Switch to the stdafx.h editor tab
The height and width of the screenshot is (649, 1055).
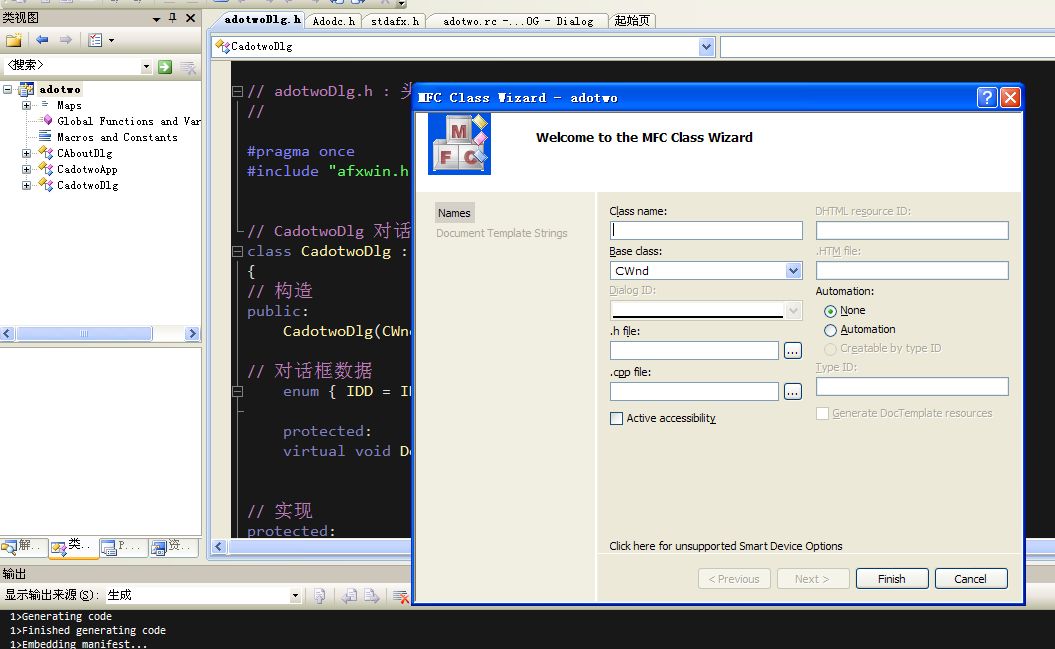395,21
